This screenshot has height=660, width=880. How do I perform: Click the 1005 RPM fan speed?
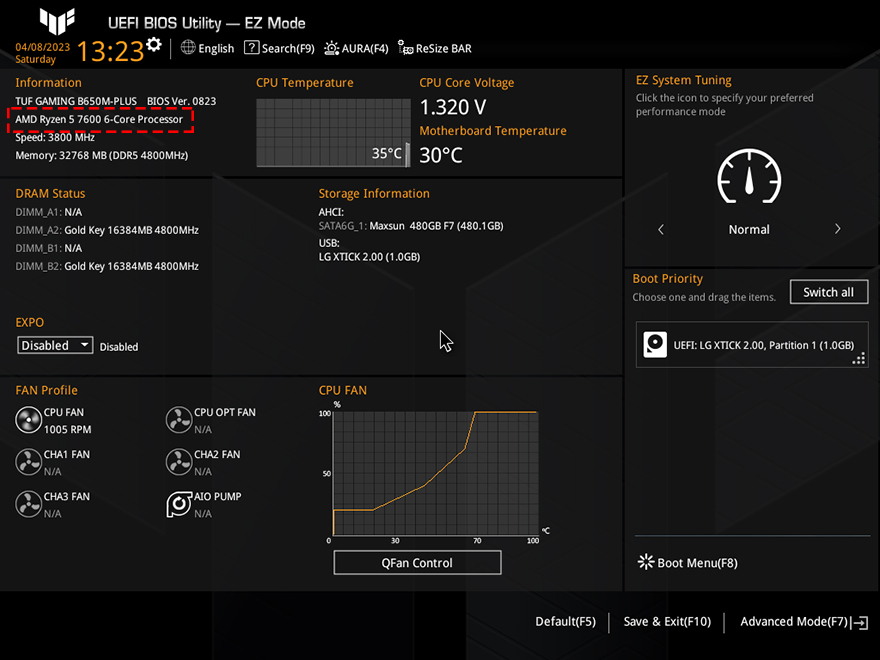pos(67,429)
